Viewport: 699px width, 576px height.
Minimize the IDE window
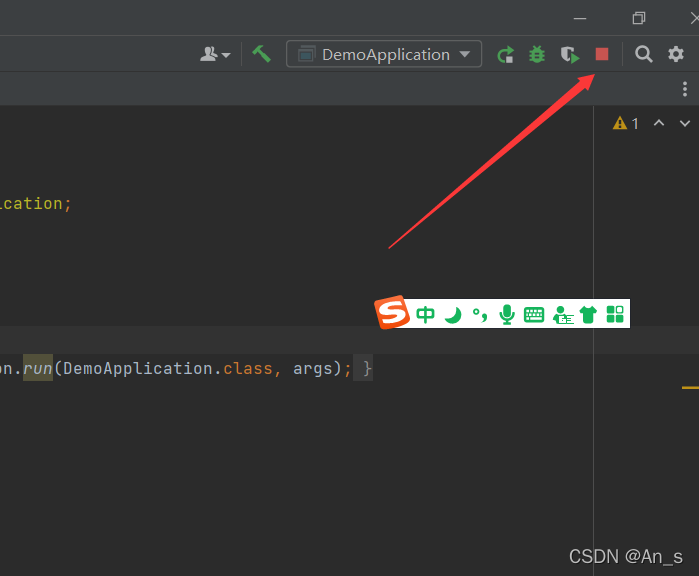click(x=580, y=18)
